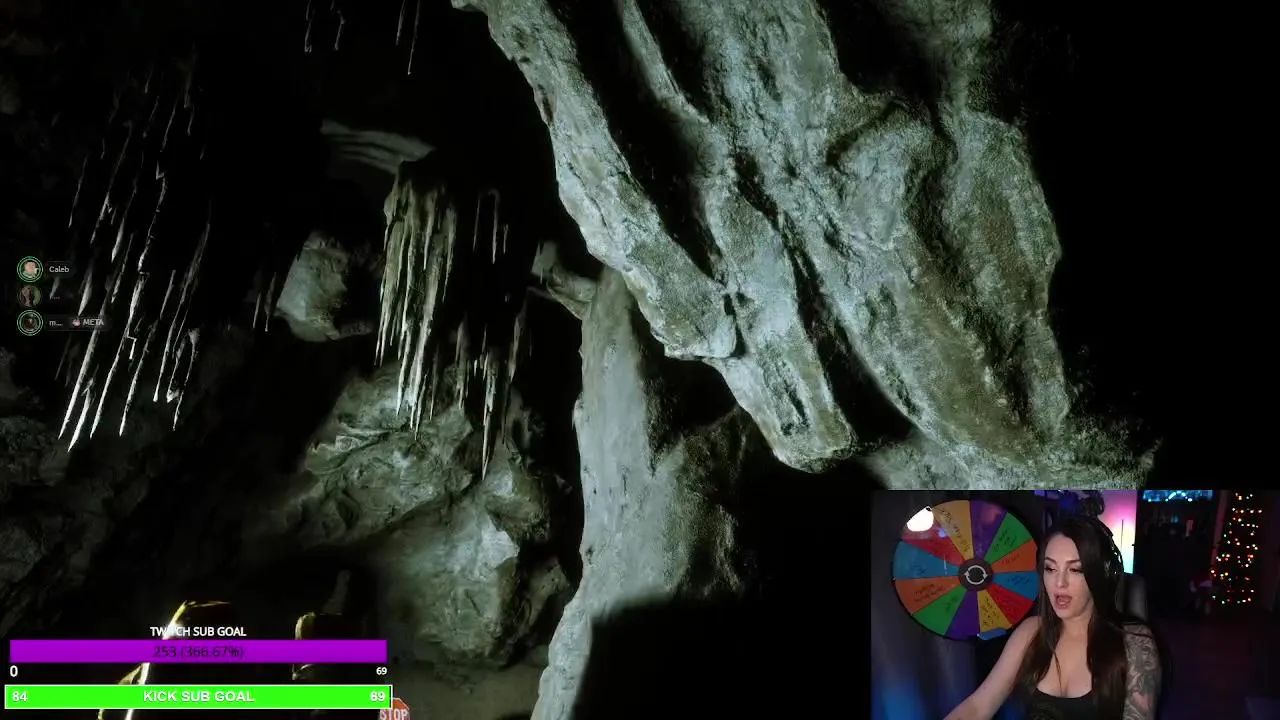This screenshot has width=1280, height=720.
Task: Click the refresh icon at the wheel's center
Action: 975,574
